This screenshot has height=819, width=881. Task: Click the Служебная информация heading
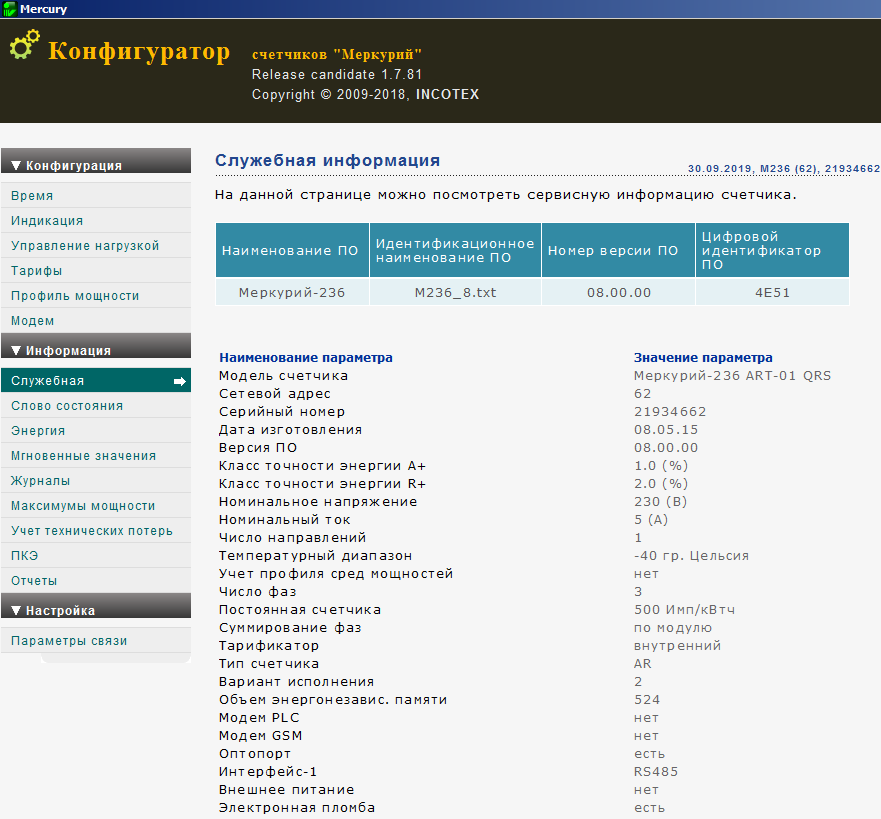tap(327, 161)
